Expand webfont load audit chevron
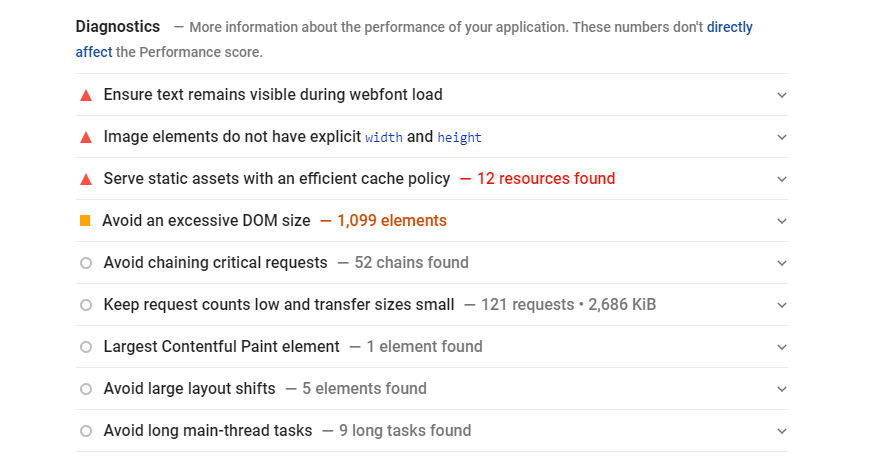This screenshot has height=476, width=882. pyautogui.click(x=782, y=95)
